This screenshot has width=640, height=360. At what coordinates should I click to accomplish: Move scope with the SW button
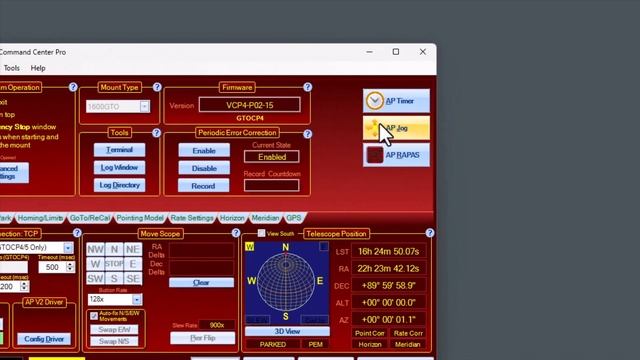[95, 278]
